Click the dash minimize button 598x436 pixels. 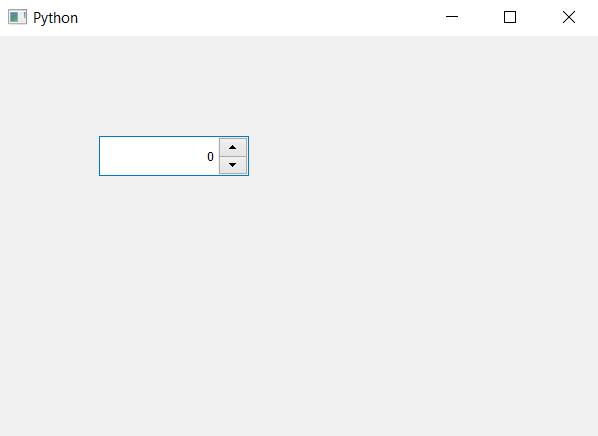point(452,17)
